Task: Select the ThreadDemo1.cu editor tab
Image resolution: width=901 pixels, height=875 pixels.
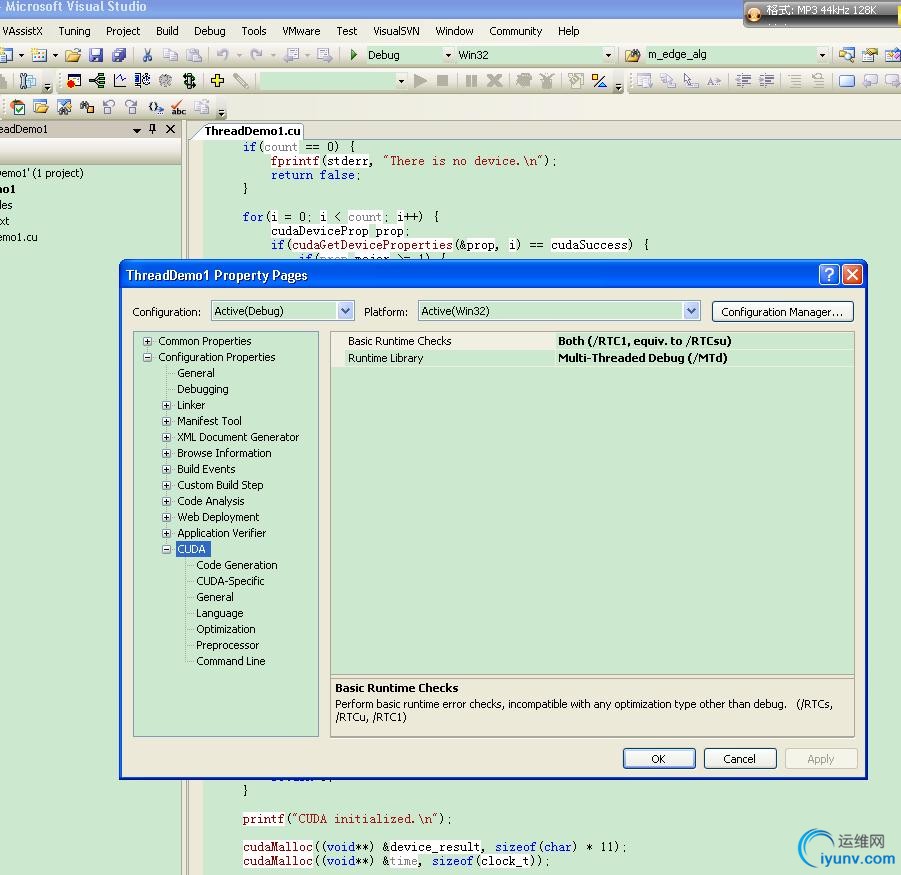Action: pyautogui.click(x=252, y=131)
